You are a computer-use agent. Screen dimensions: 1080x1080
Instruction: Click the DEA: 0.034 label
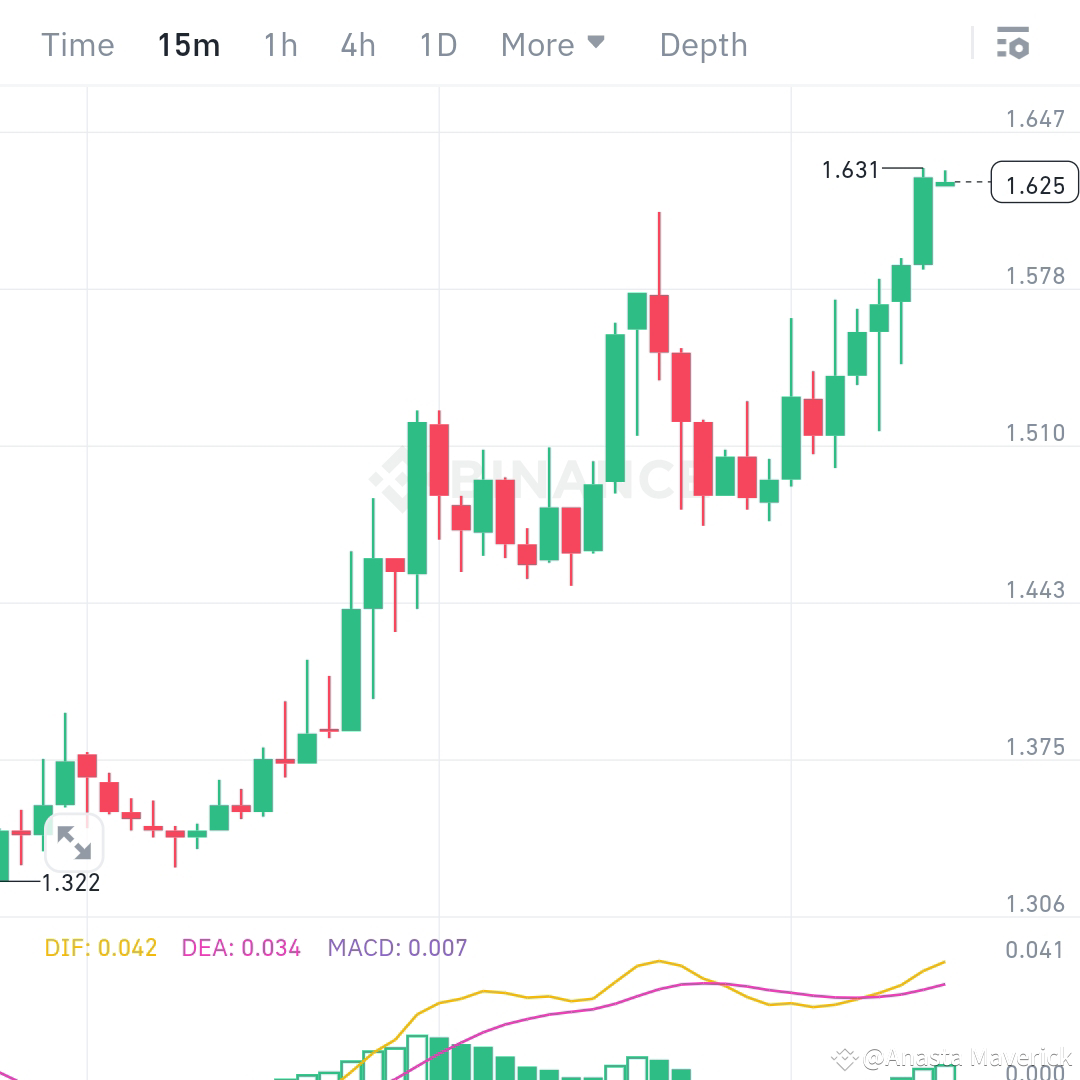coord(240,947)
